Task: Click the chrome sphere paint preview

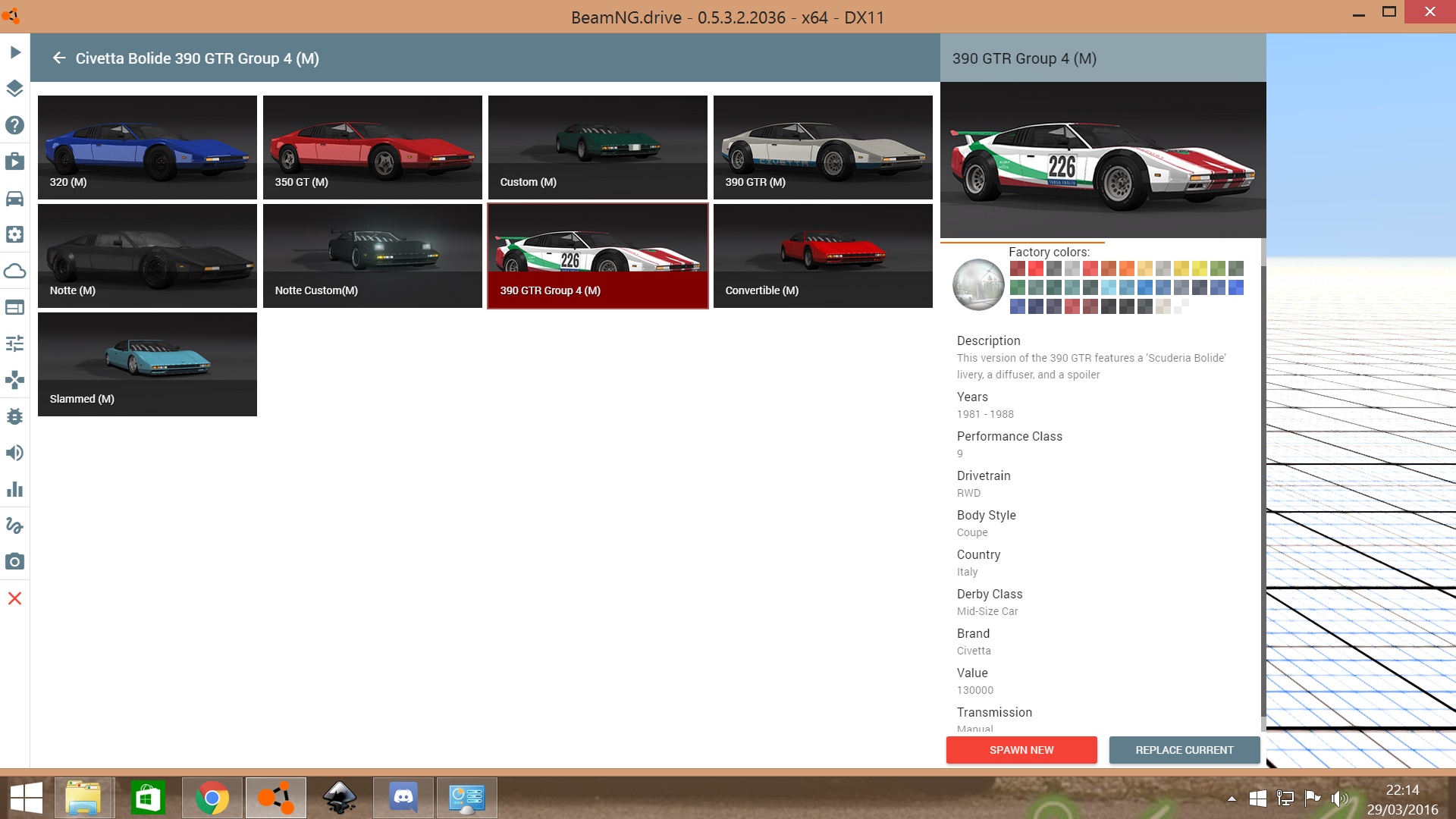Action: click(x=978, y=285)
